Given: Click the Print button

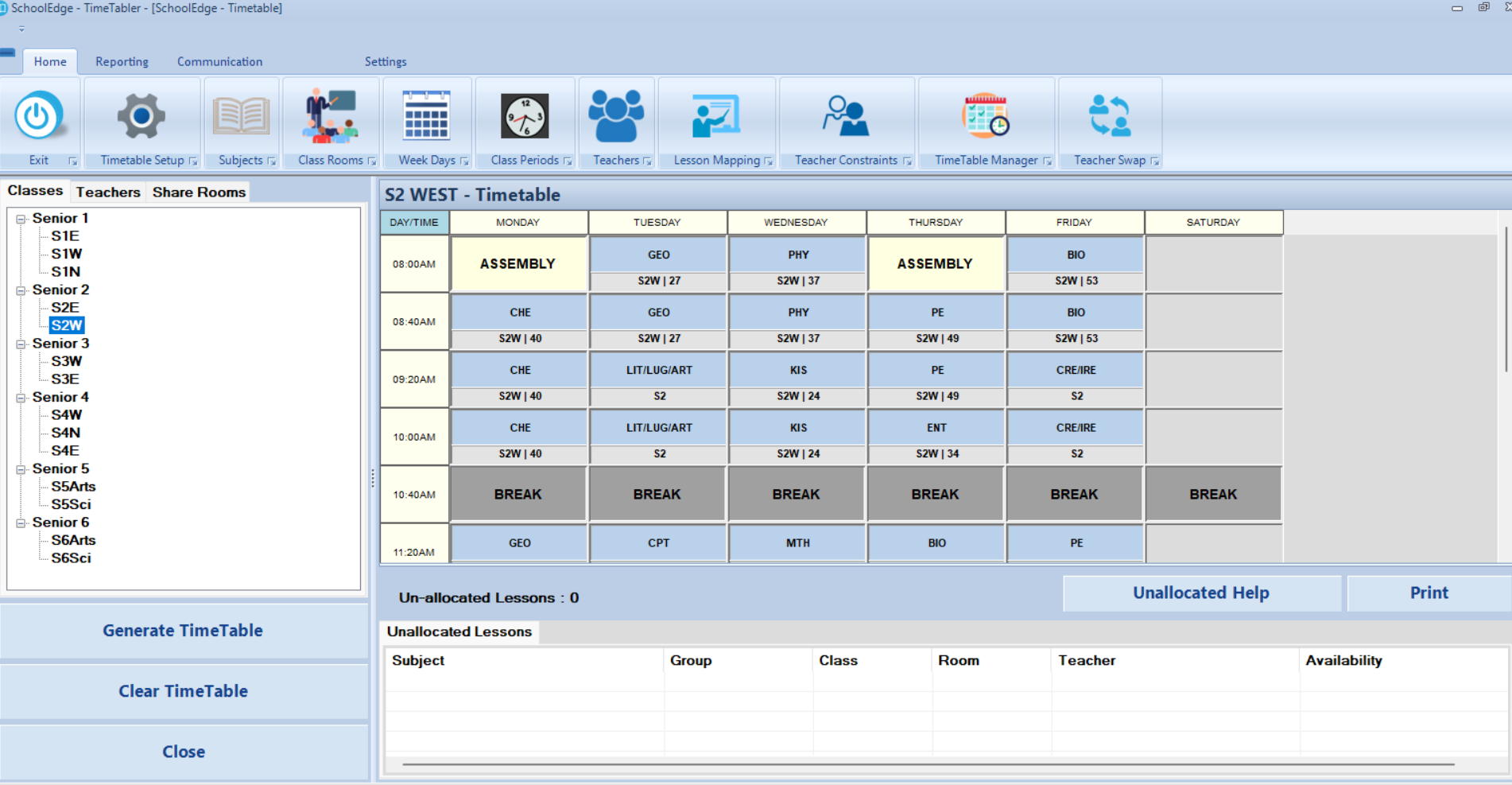Looking at the screenshot, I should [x=1429, y=593].
